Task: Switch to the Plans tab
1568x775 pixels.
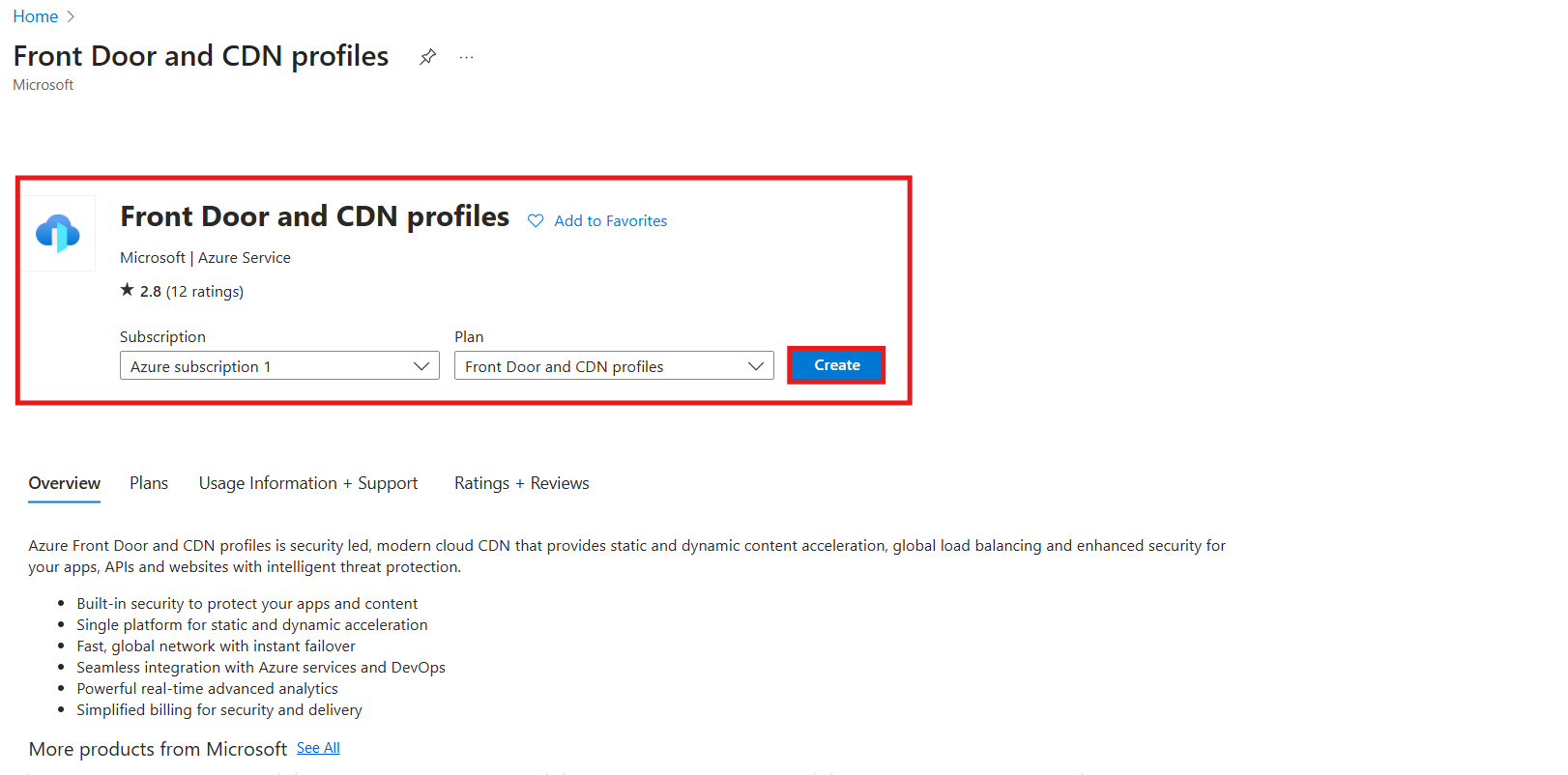Action: [148, 483]
